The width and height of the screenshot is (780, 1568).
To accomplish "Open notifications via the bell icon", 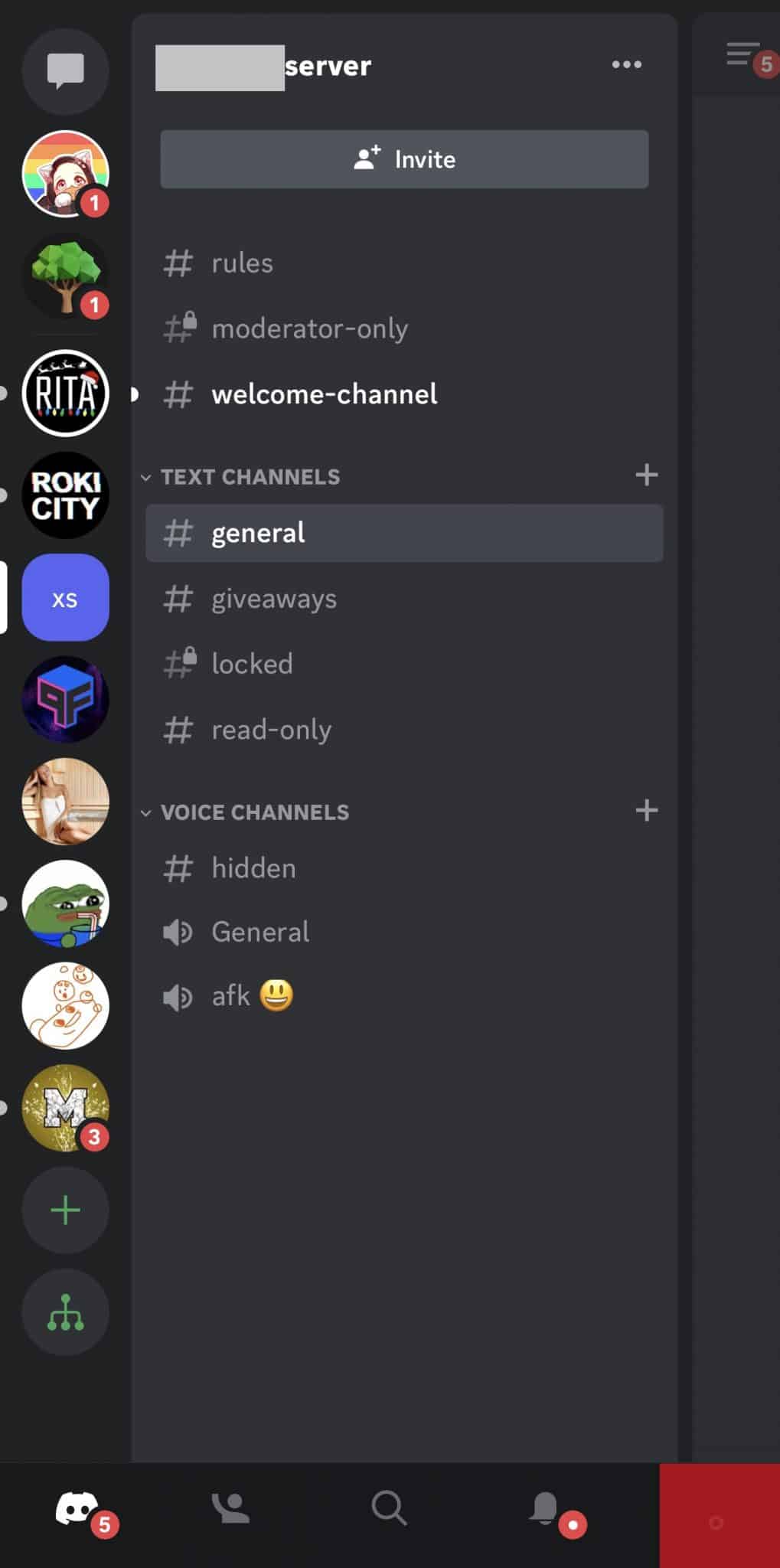I will click(x=545, y=1508).
